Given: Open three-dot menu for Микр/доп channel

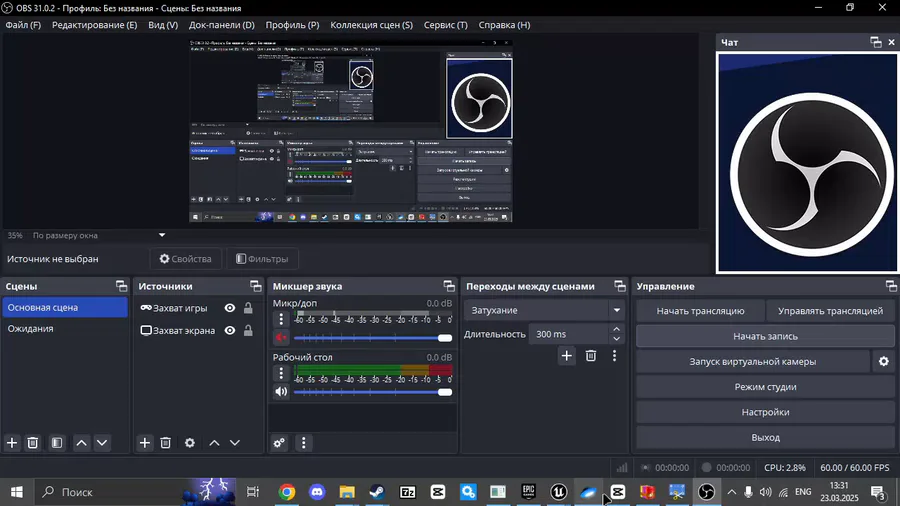Looking at the screenshot, I should point(281,320).
